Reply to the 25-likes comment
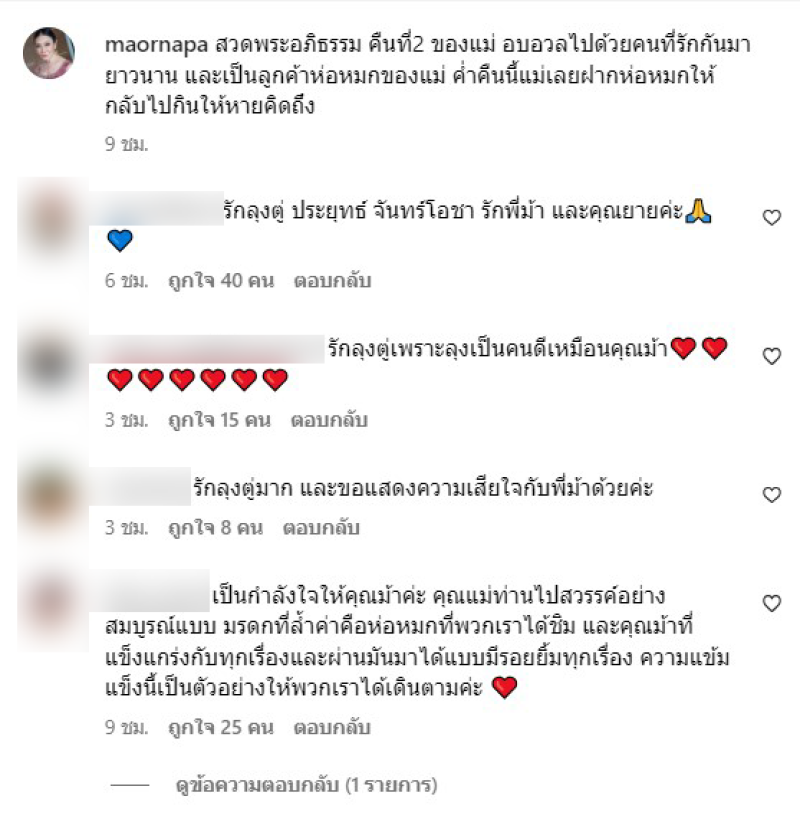800x819 pixels. 332,727
